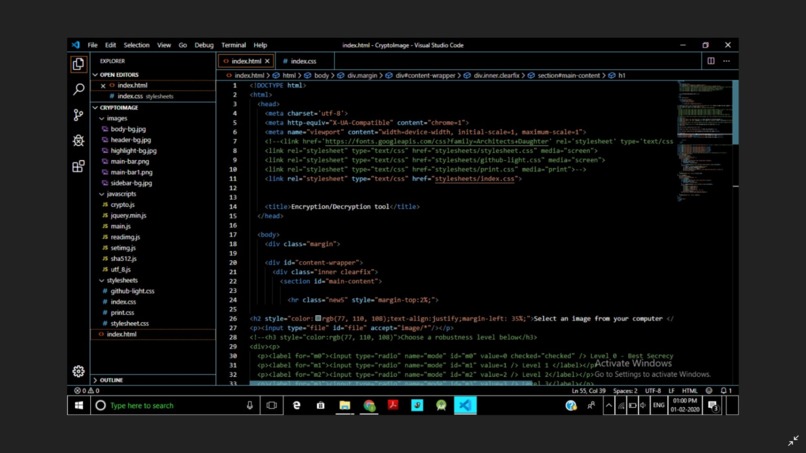The width and height of the screenshot is (806, 453).
Task: Show hidden system tray icons
Action: coord(609,405)
